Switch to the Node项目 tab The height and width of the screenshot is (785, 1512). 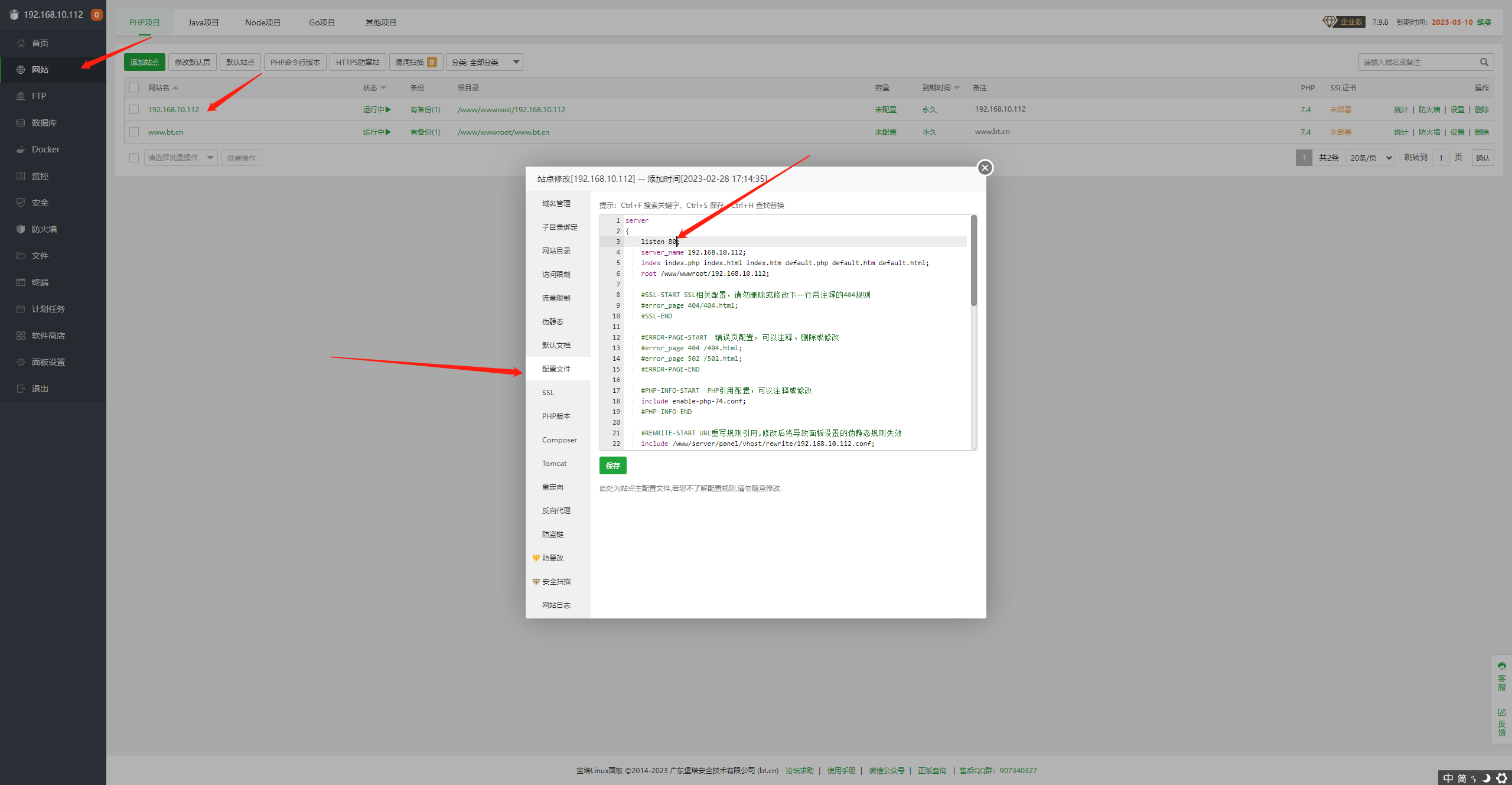point(263,22)
